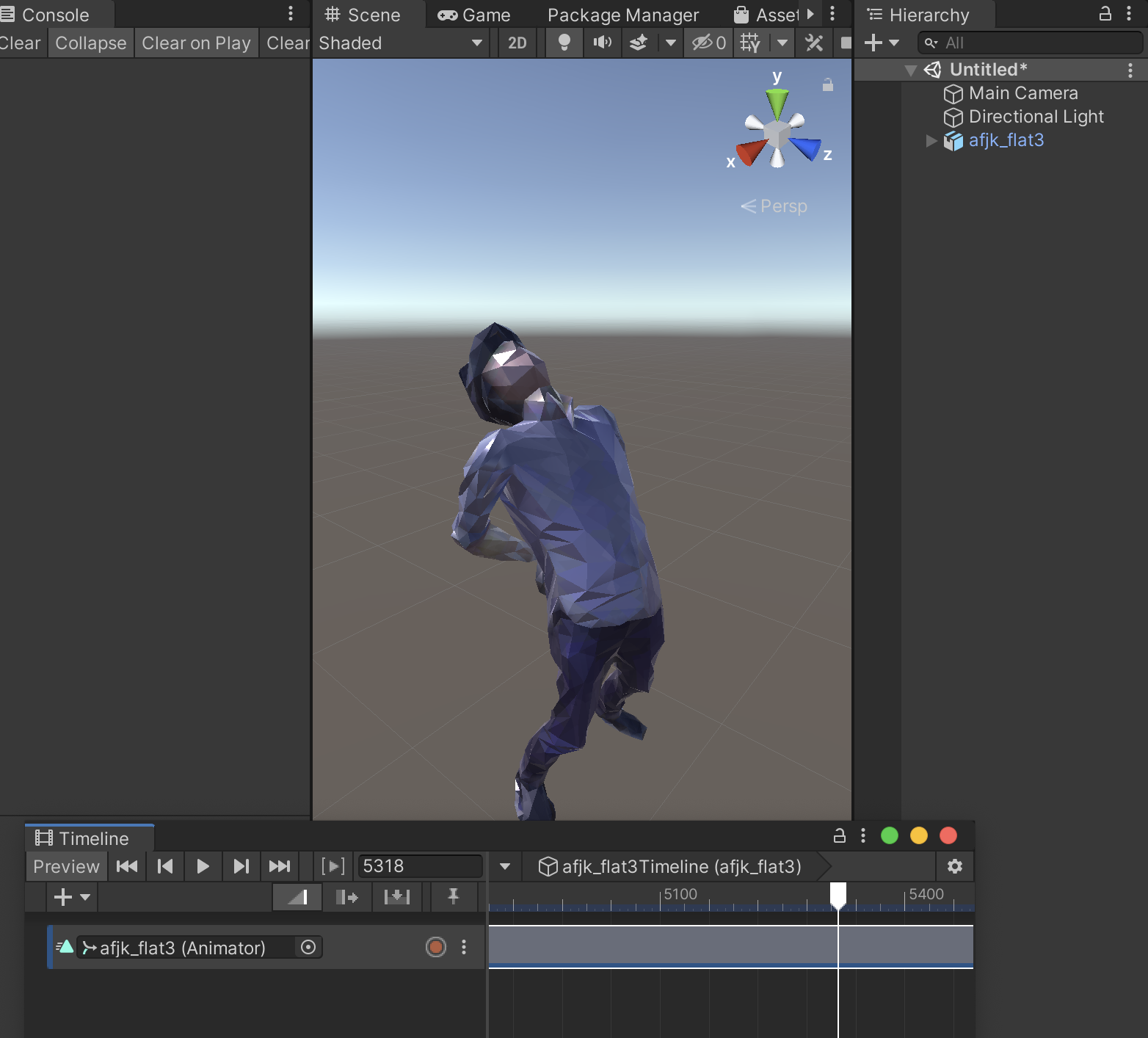Open Timeline settings gear icon
1148x1038 pixels.
[954, 866]
